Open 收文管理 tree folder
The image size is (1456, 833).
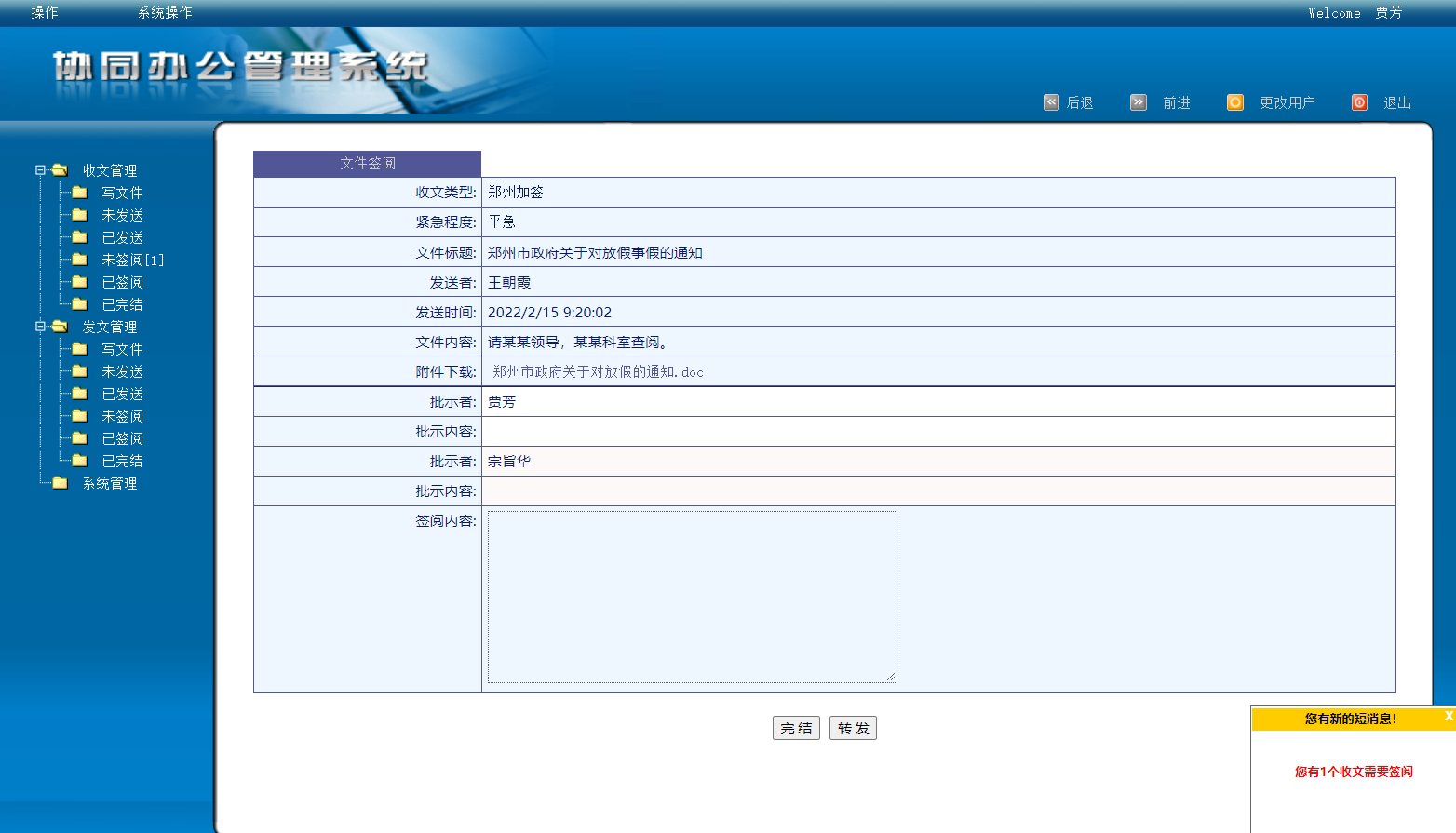pyautogui.click(x=110, y=170)
